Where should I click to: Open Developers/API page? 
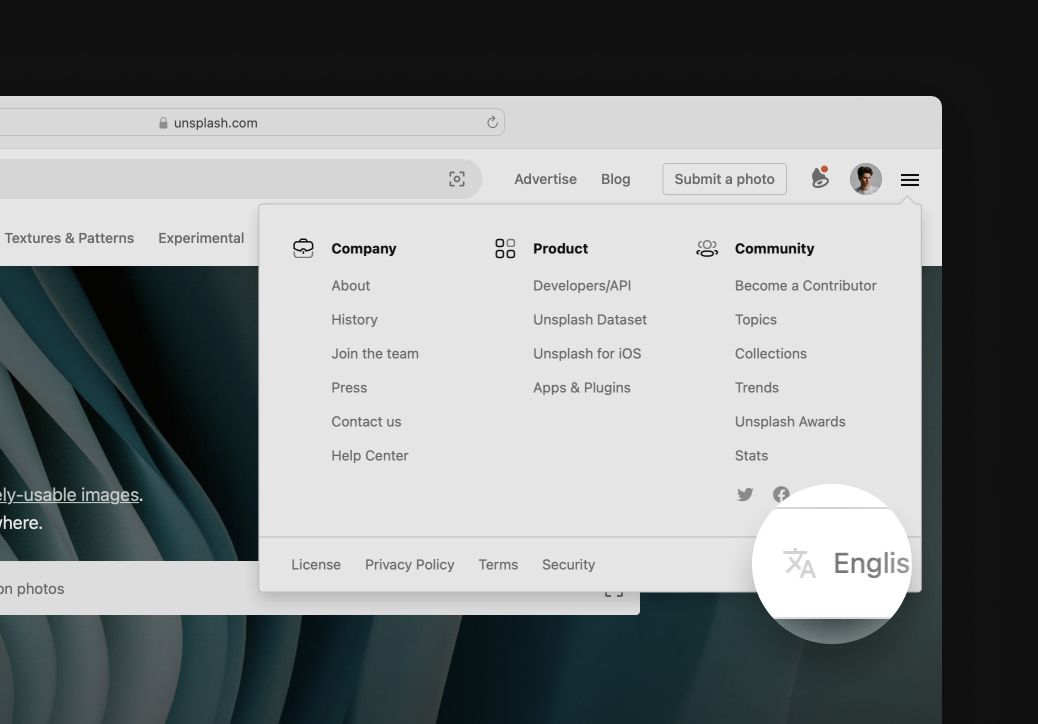[582, 286]
